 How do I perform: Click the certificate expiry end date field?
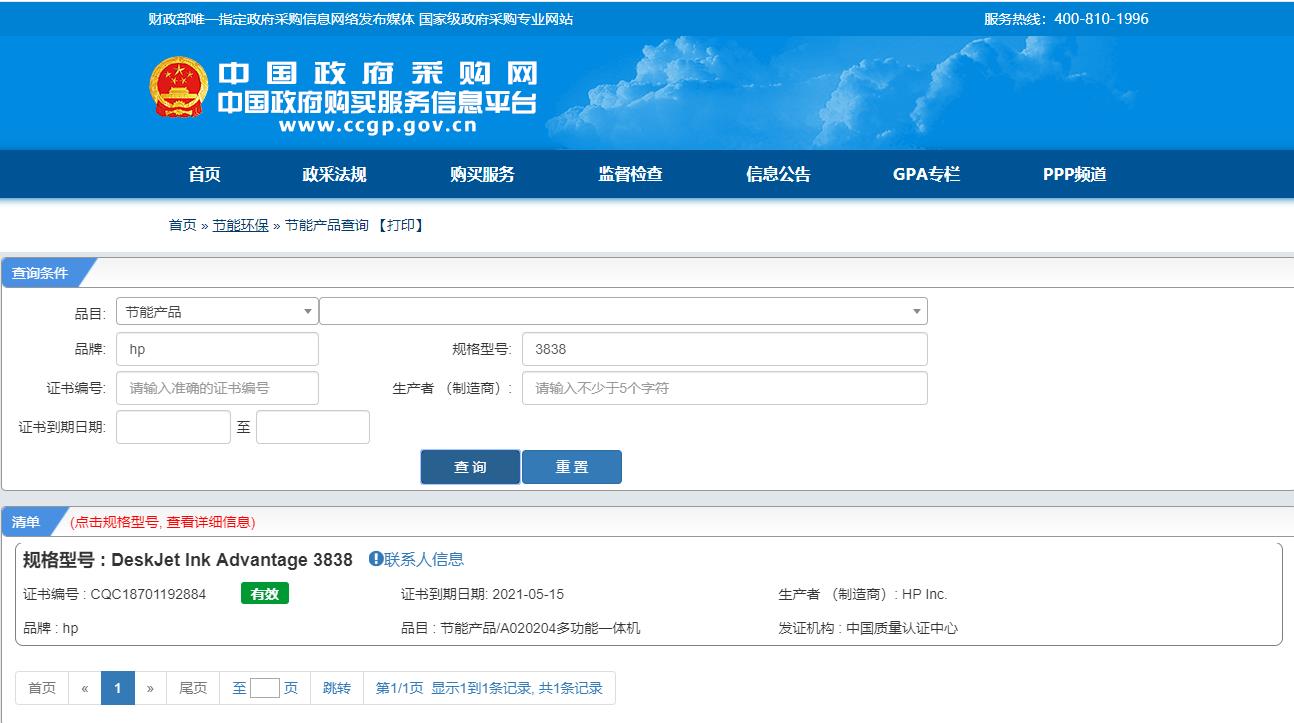(x=313, y=427)
